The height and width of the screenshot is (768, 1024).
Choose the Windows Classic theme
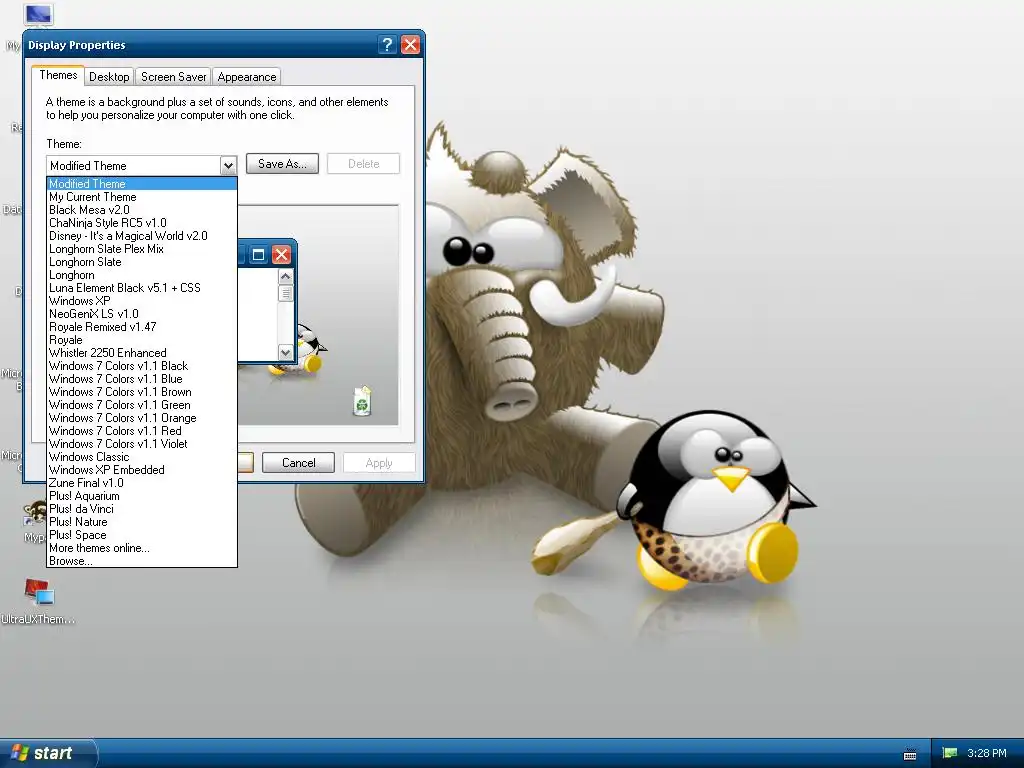(142, 456)
